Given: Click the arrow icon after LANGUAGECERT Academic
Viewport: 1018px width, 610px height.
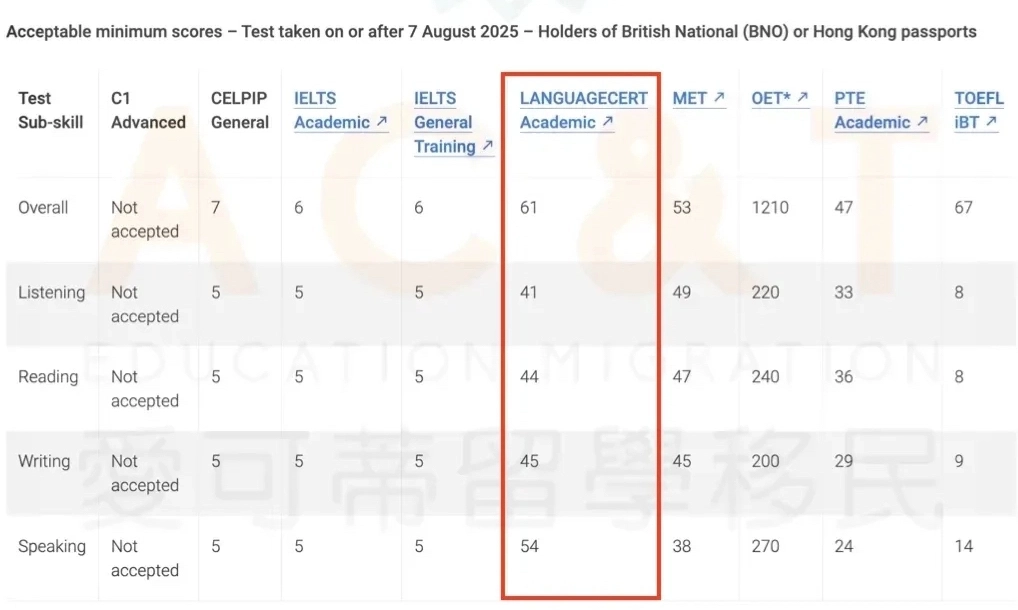Looking at the screenshot, I should [x=607, y=123].
